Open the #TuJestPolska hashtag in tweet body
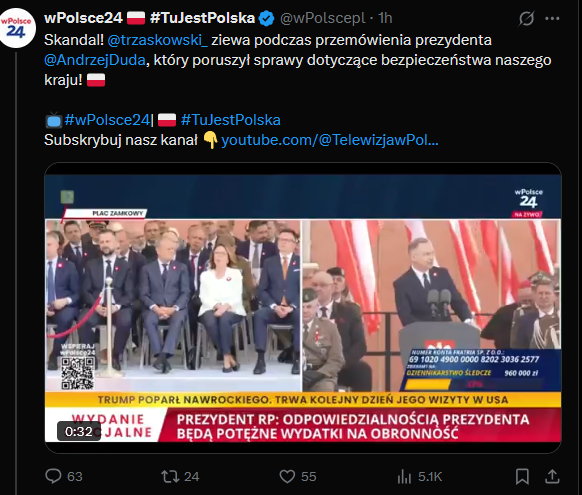This screenshot has height=495, width=582. pos(230,120)
